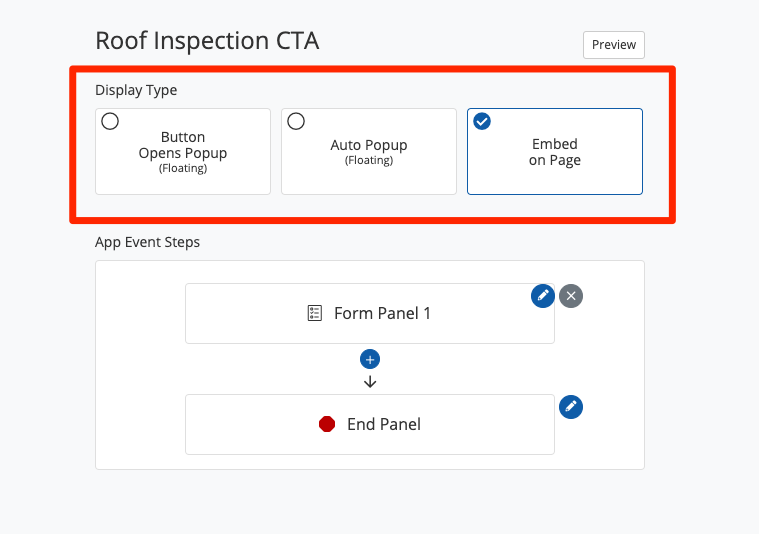The image size is (759, 534).
Task: Toggle the checked Embed on Page checkmark
Action: coord(482,121)
